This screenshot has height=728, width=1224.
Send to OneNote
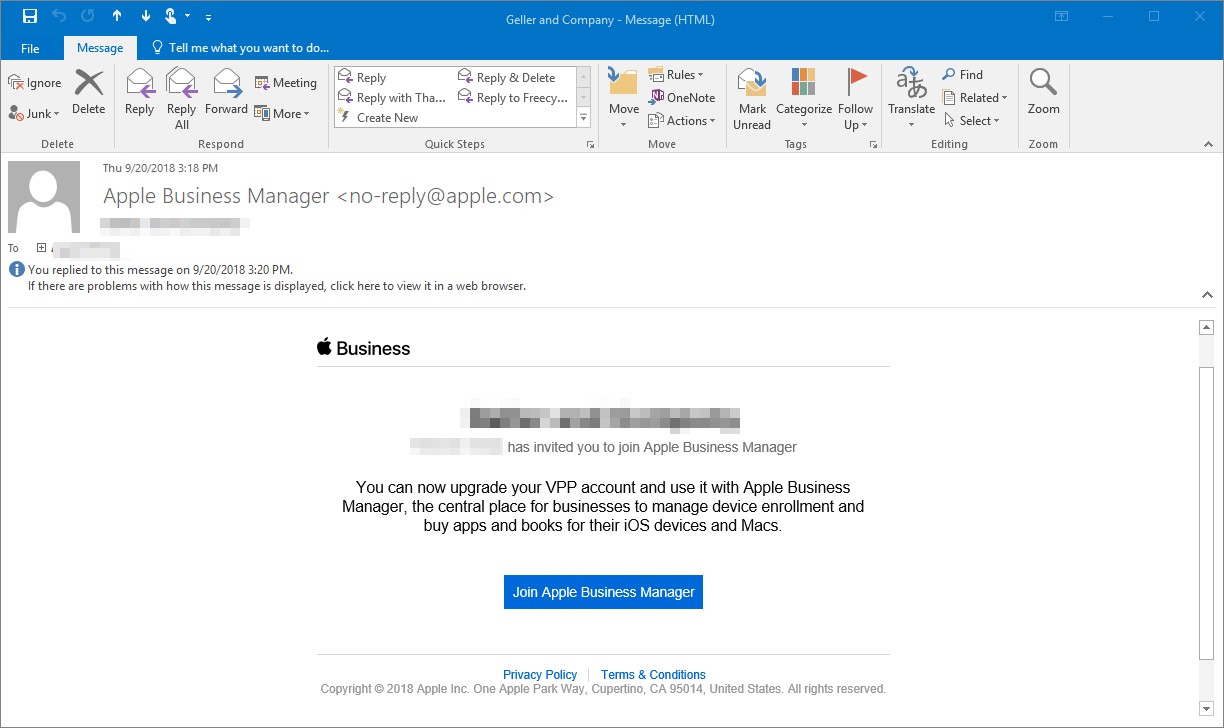coord(682,98)
